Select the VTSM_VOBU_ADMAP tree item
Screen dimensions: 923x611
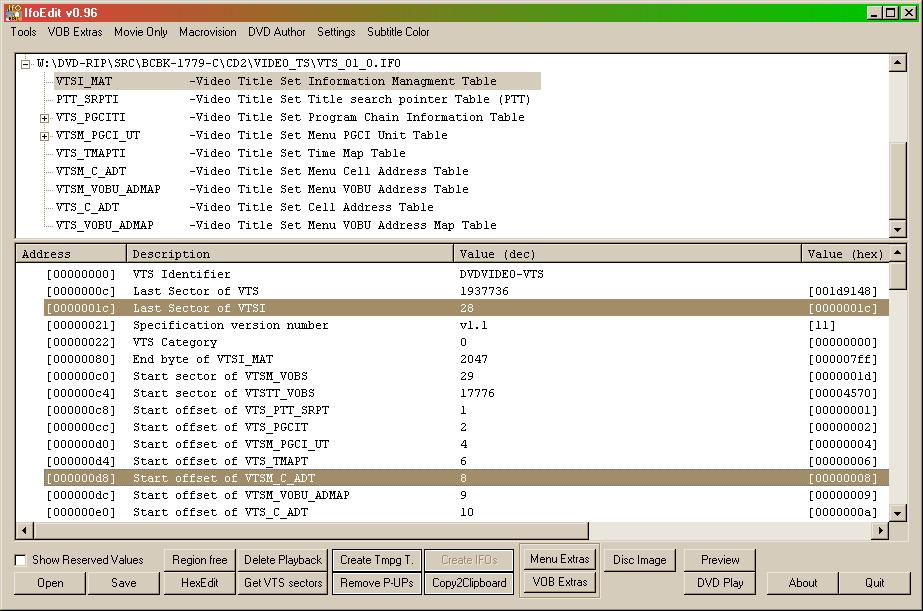click(263, 190)
